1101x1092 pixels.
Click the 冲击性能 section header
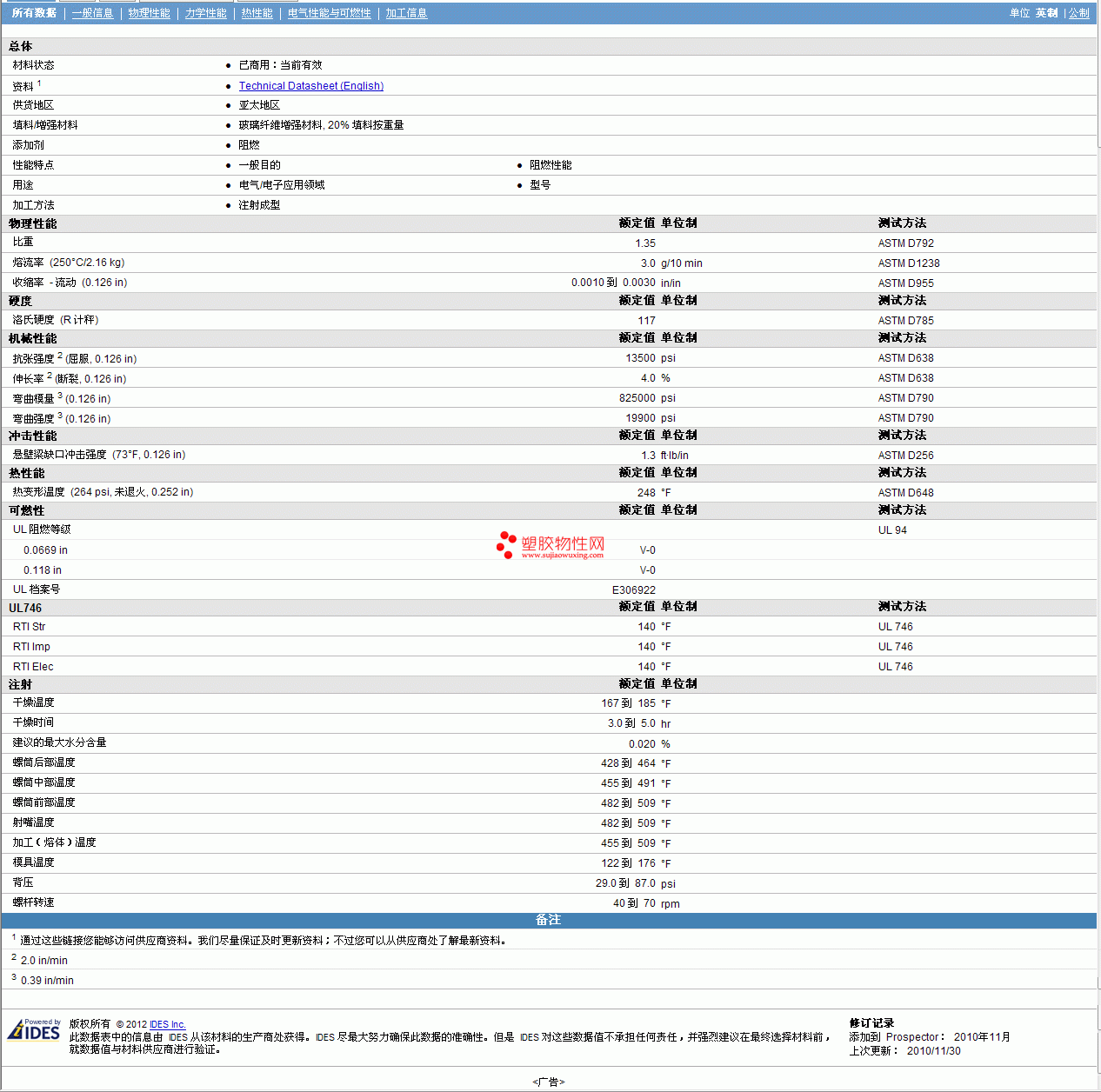tap(33, 436)
